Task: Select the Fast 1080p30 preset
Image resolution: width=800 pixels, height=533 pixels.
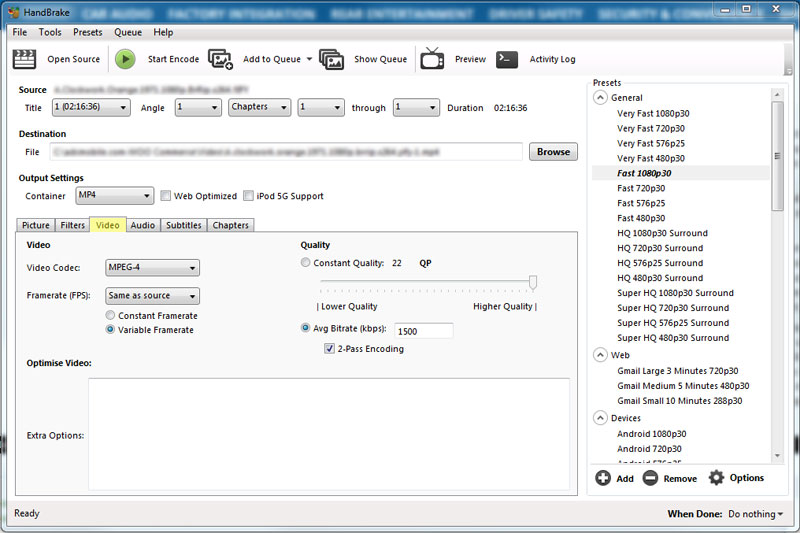Action: click(x=644, y=173)
